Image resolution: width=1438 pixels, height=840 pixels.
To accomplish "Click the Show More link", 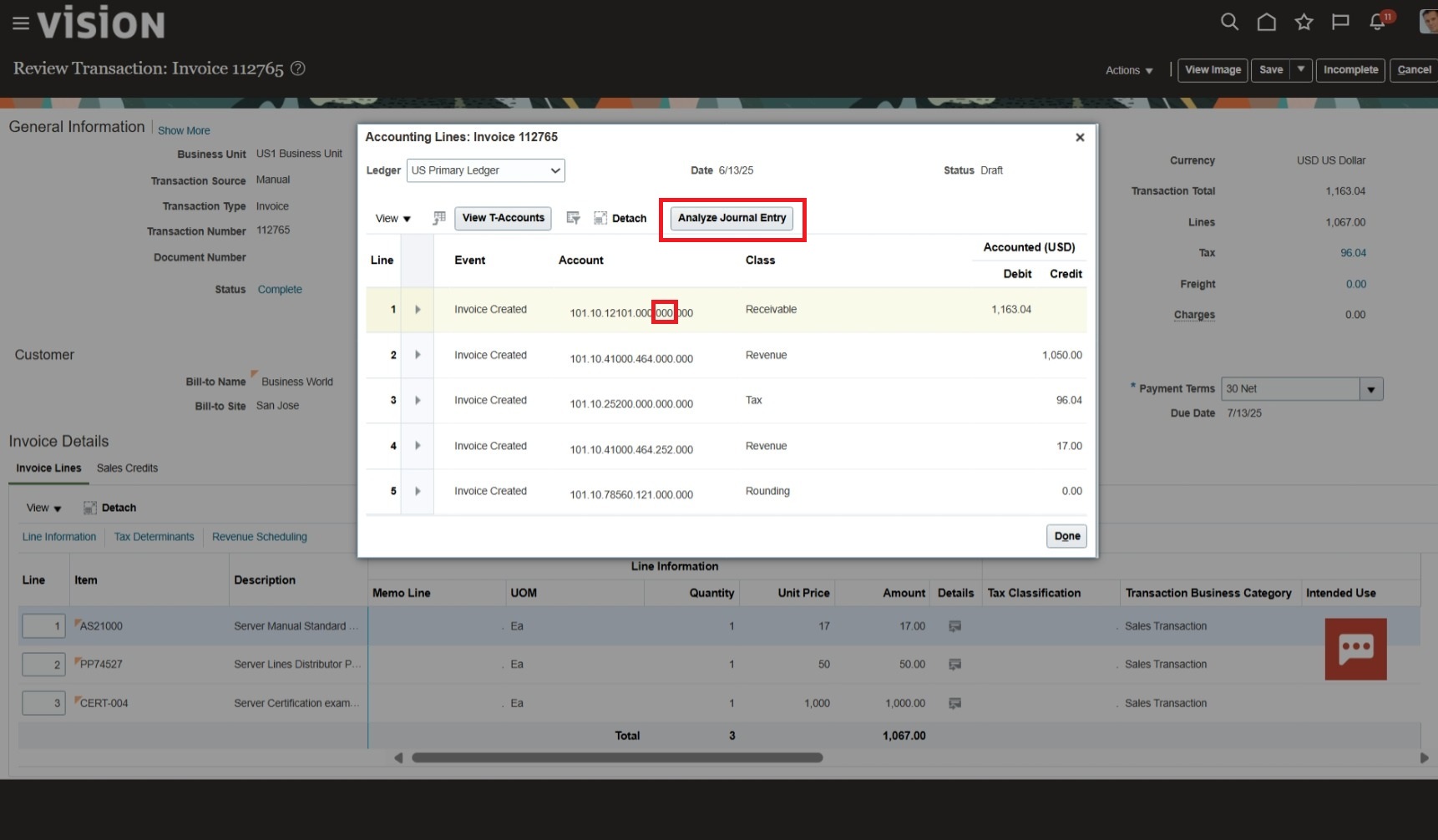I will click(x=184, y=131).
